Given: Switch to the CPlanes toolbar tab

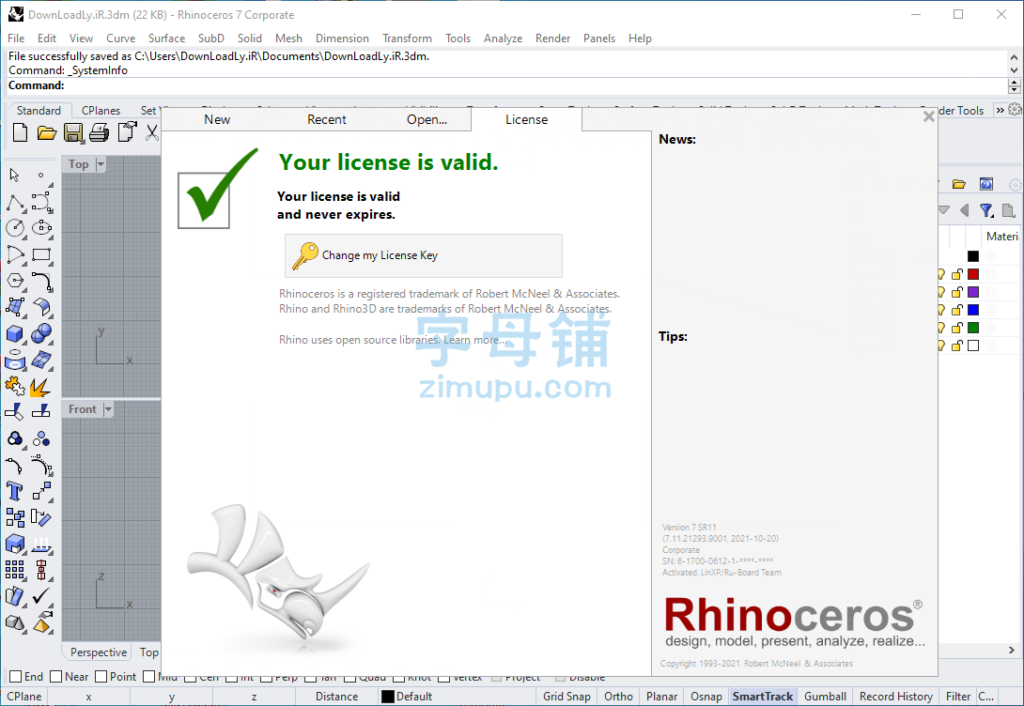Looking at the screenshot, I should tap(101, 110).
